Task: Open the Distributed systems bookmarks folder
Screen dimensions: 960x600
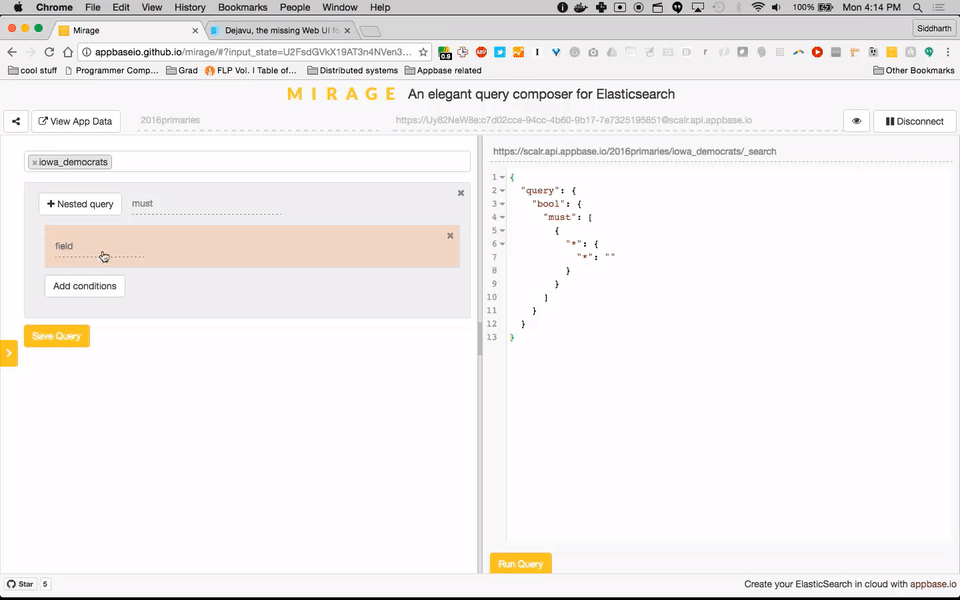Action: pyautogui.click(x=353, y=70)
